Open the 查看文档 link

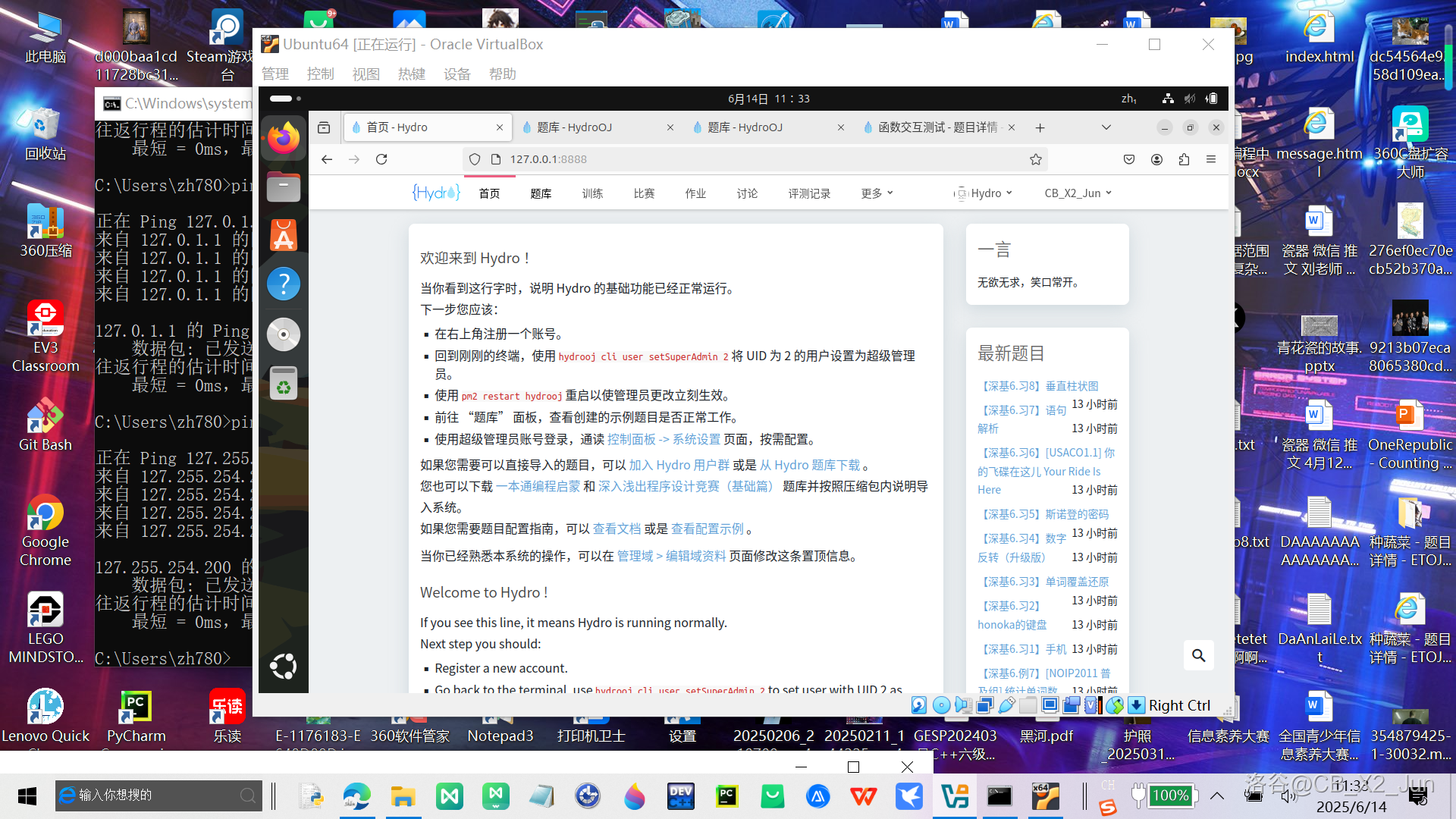[617, 529]
